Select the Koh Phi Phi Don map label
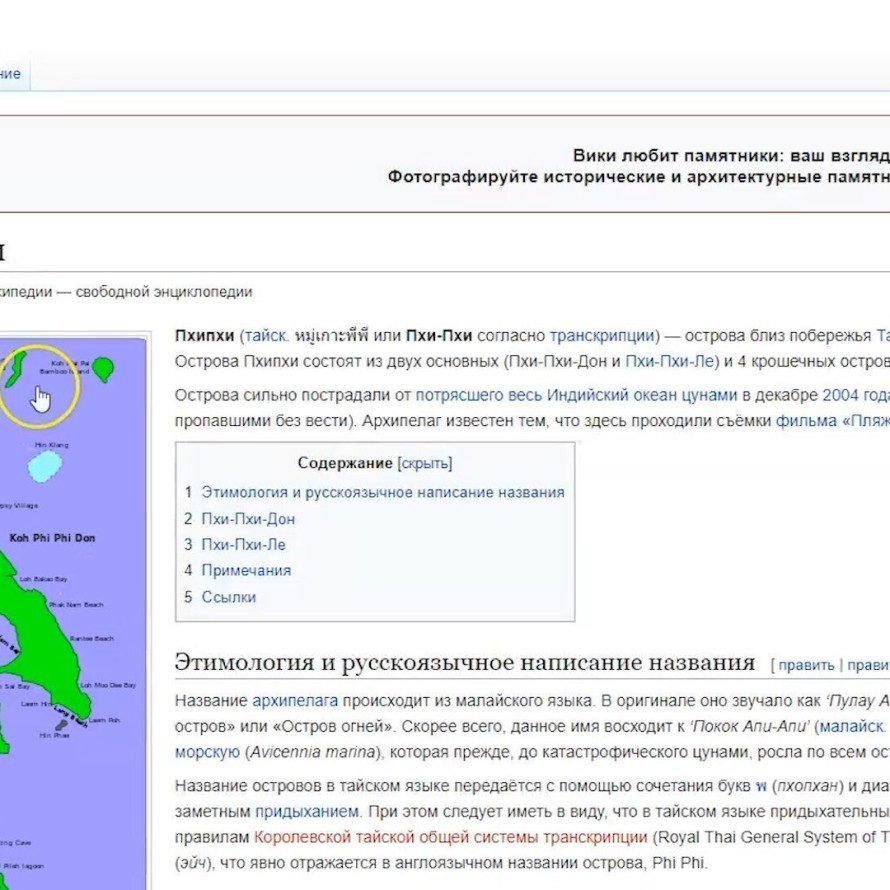Screen dimensions: 890x890 (x=52, y=538)
